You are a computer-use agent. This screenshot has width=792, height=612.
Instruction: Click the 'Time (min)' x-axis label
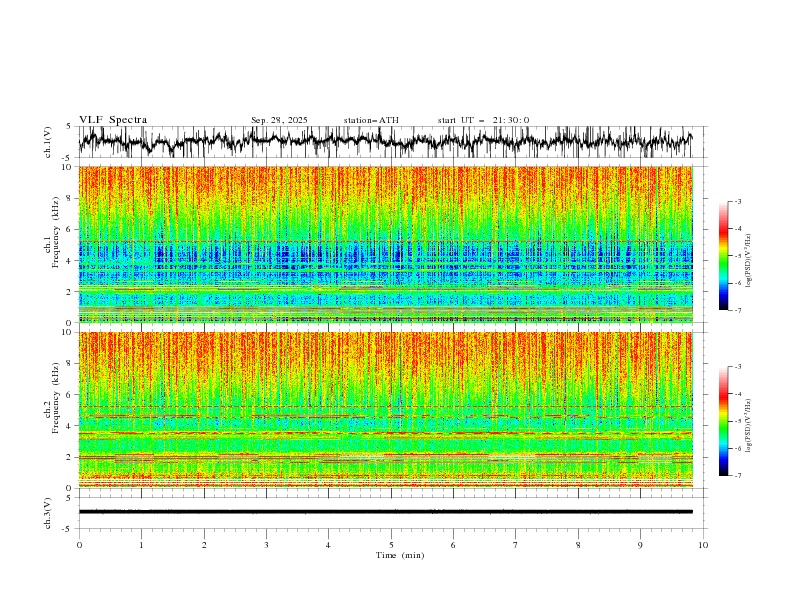(400, 555)
